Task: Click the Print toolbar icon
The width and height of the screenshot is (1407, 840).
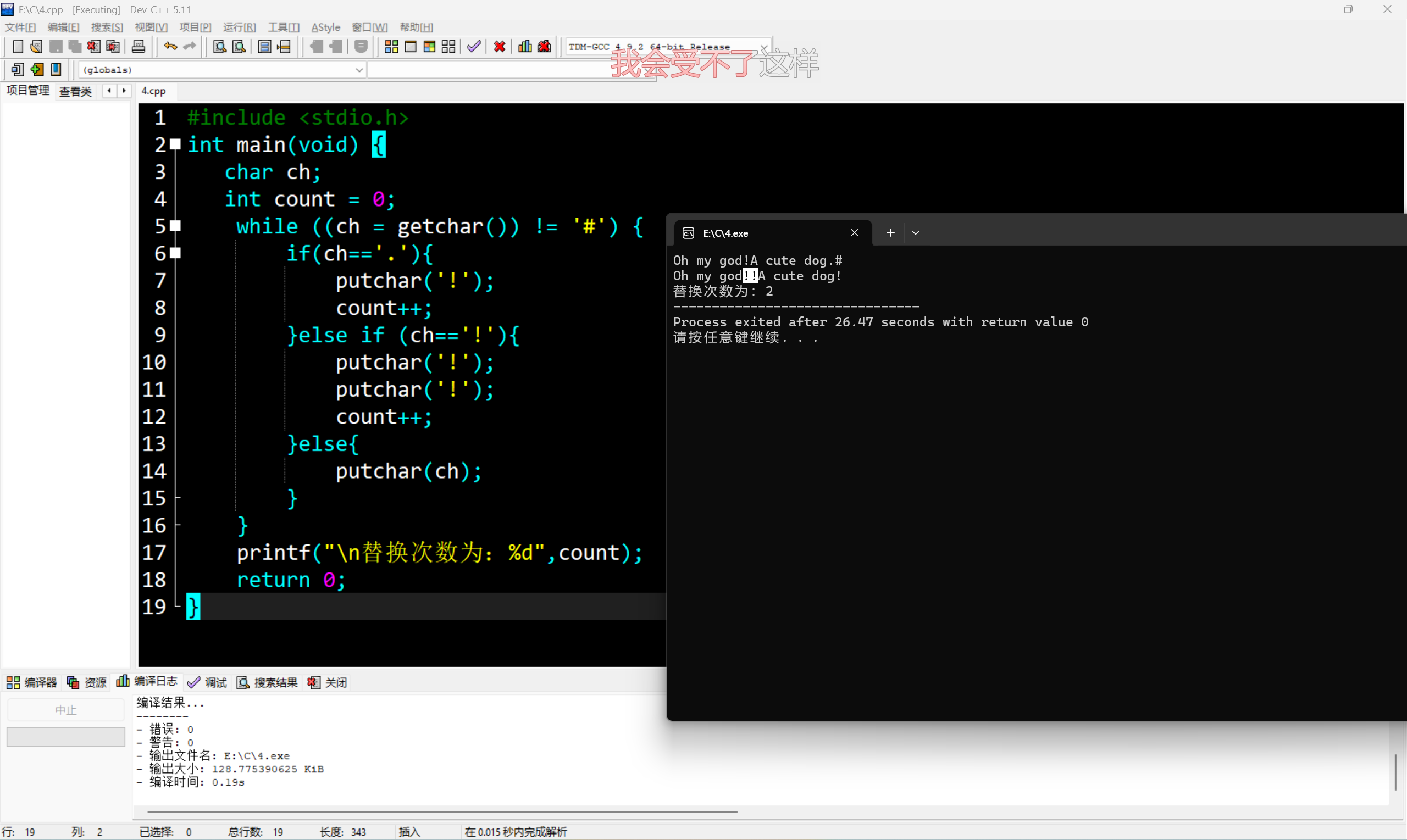Action: click(138, 46)
